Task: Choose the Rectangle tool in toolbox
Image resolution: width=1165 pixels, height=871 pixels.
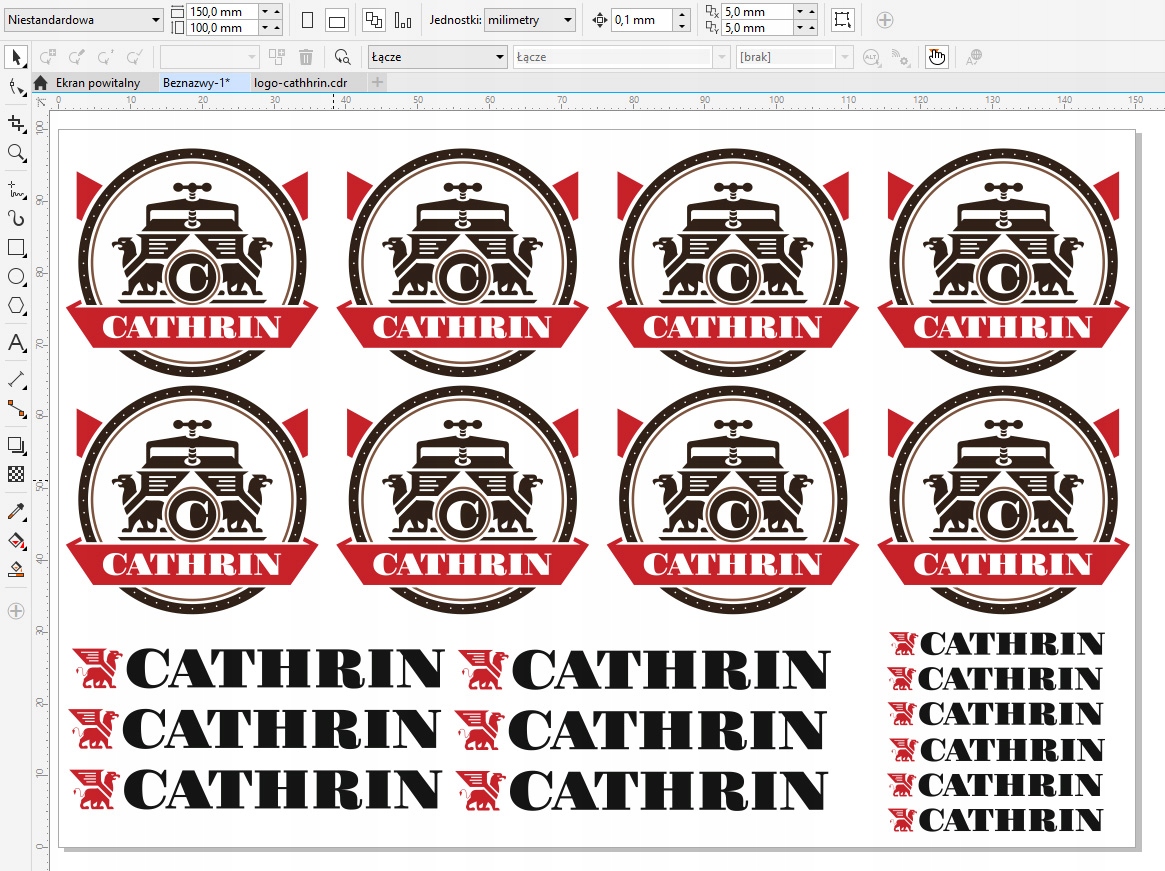Action: [15, 247]
